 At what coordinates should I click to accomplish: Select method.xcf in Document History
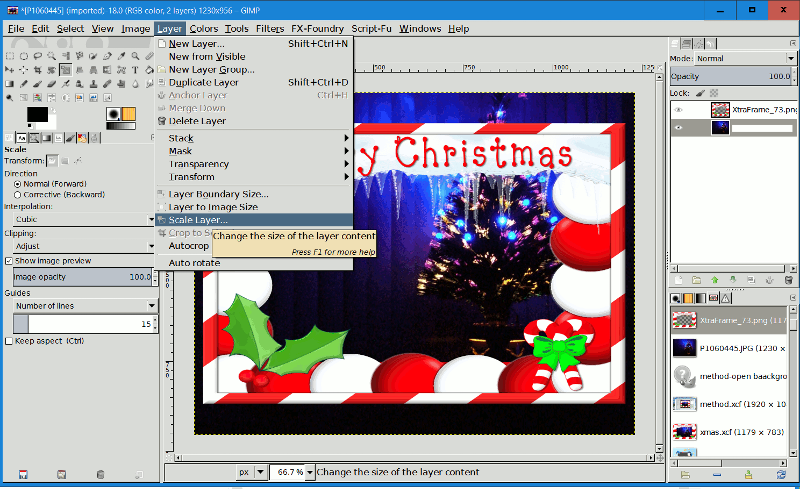tap(730, 404)
